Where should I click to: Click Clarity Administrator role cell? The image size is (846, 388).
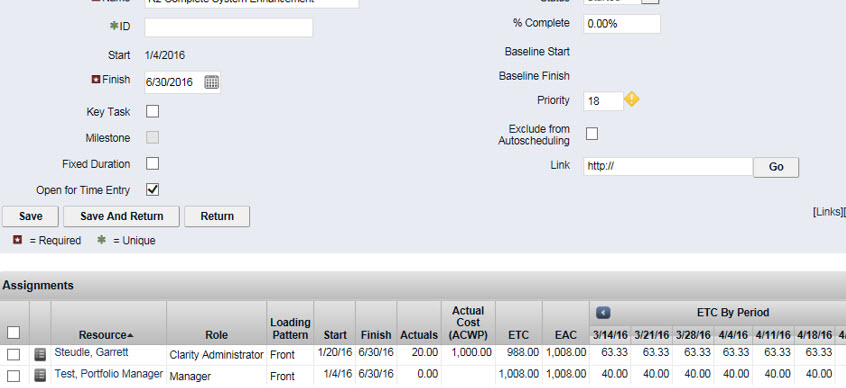(216, 355)
